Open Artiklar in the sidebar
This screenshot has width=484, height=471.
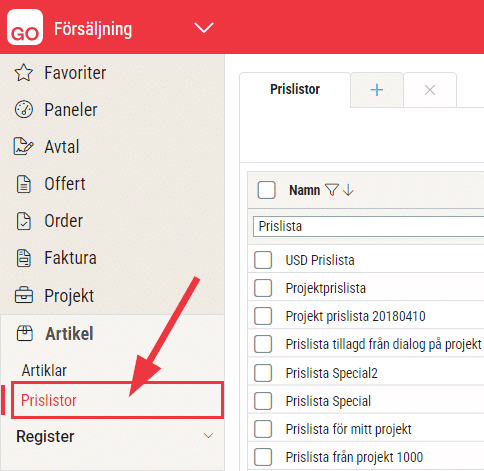pyautogui.click(x=44, y=371)
